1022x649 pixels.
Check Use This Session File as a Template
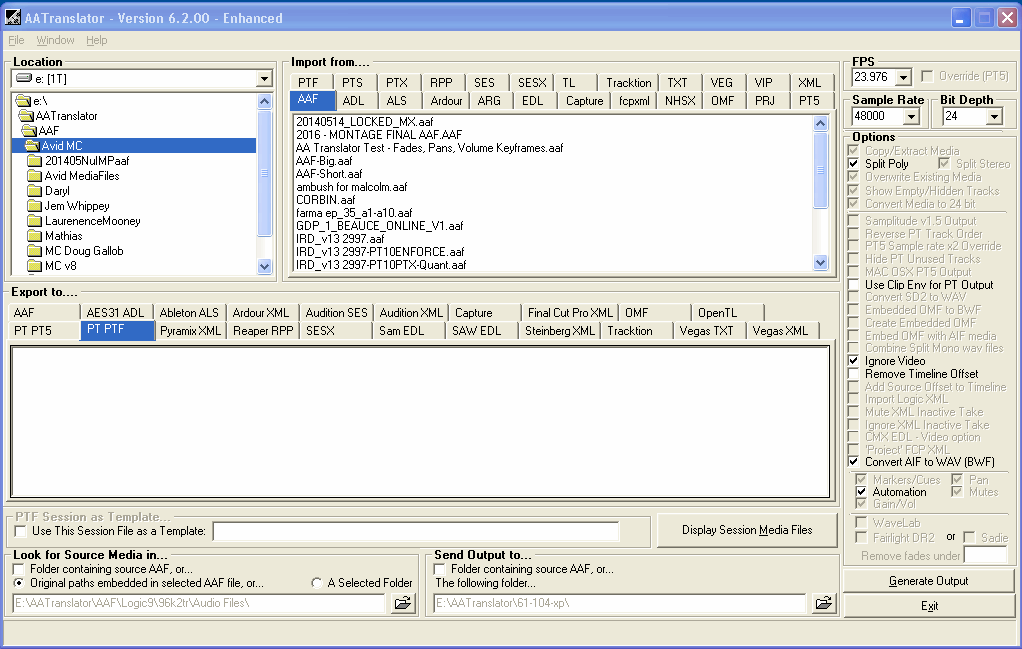click(x=21, y=531)
